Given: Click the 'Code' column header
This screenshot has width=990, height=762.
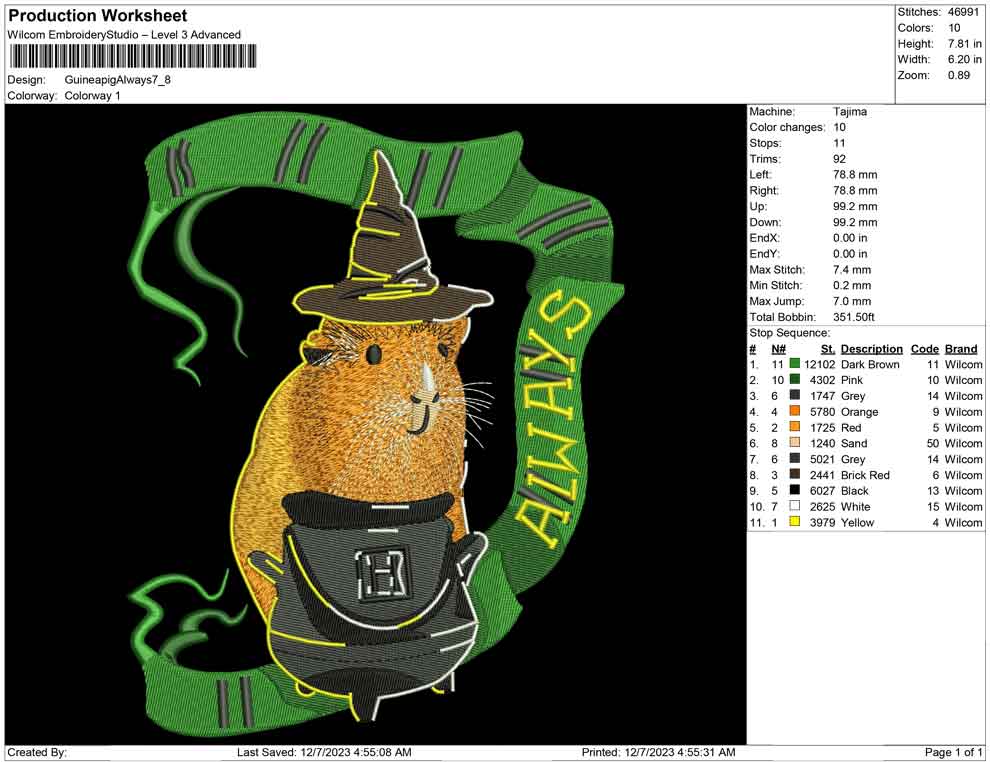Looking at the screenshot, I should (x=925, y=348).
